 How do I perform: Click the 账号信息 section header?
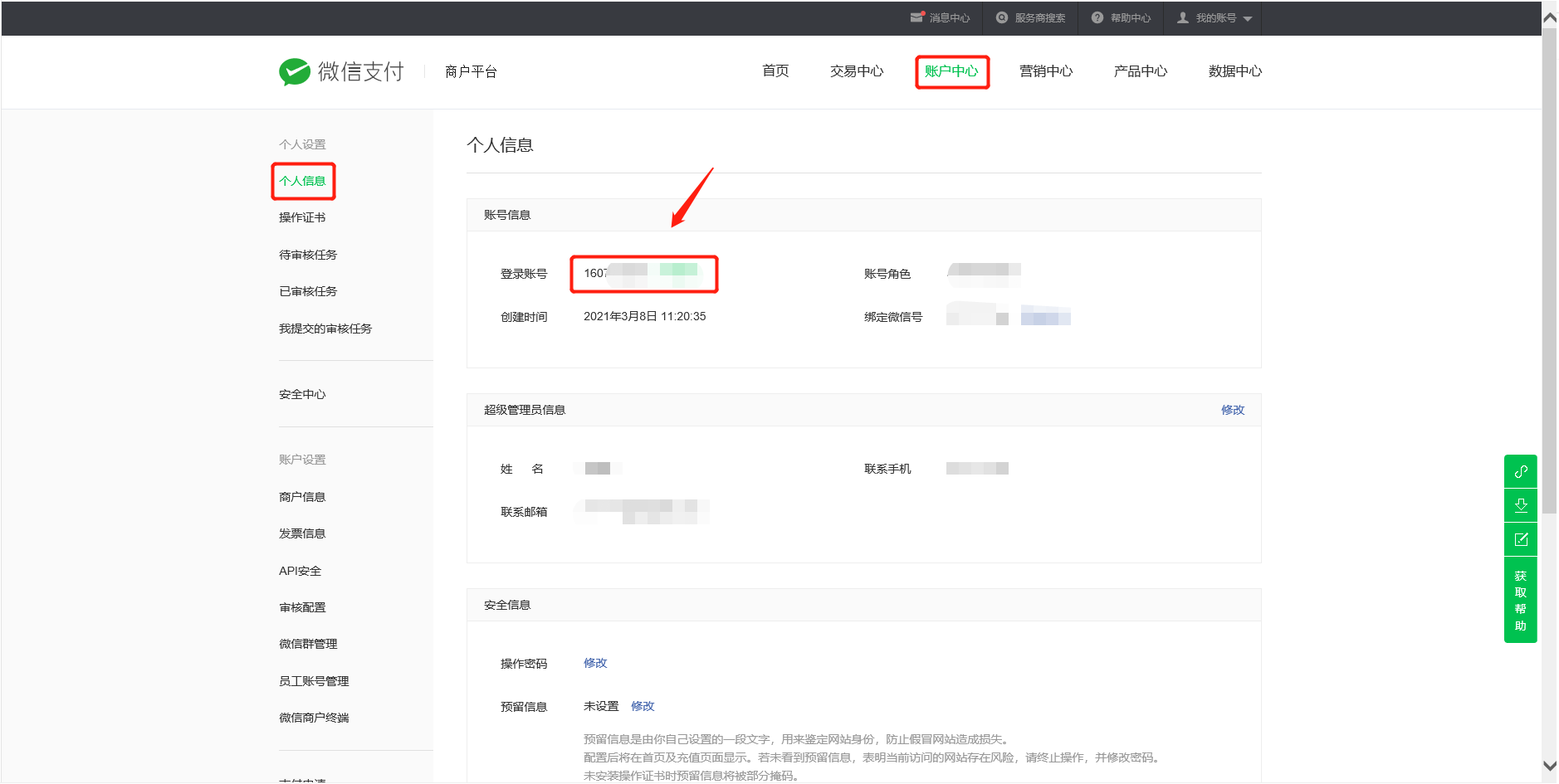507,215
